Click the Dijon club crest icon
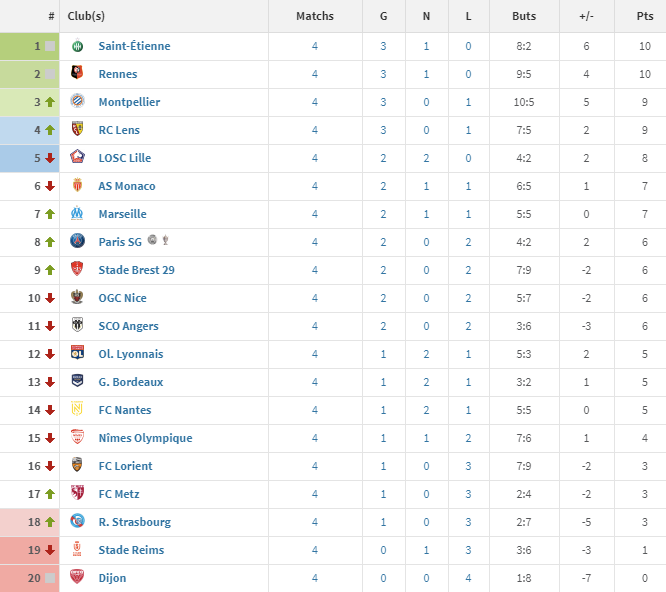 pos(77,576)
